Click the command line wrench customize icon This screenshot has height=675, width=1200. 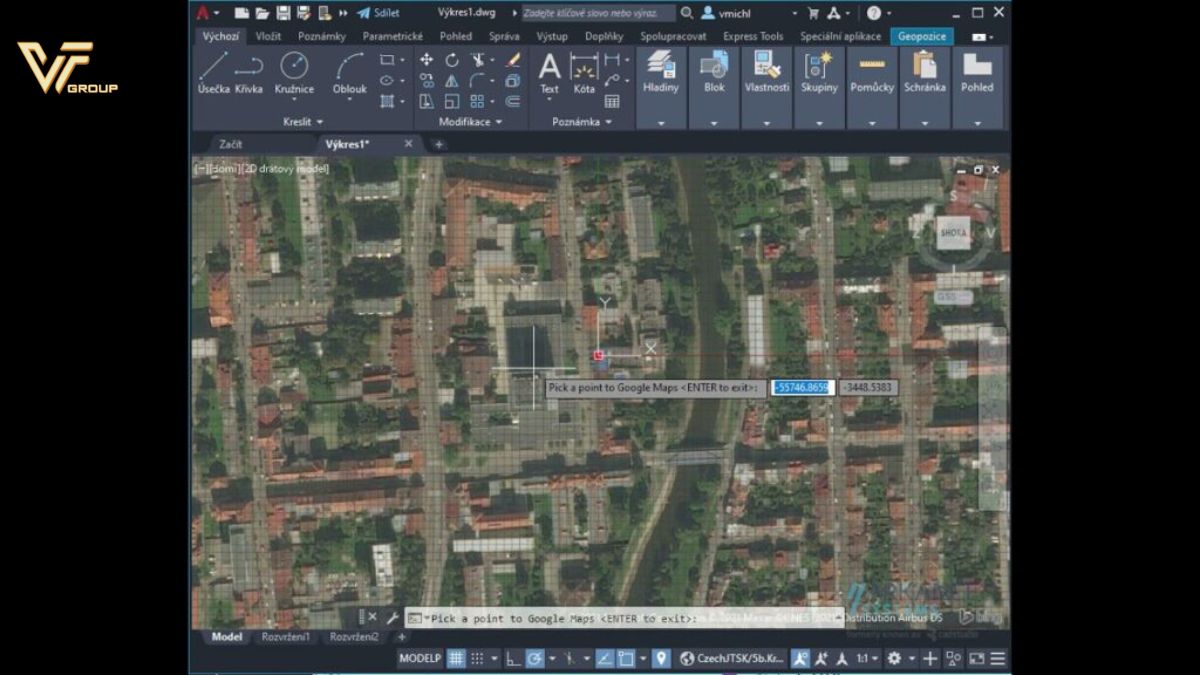pos(392,618)
